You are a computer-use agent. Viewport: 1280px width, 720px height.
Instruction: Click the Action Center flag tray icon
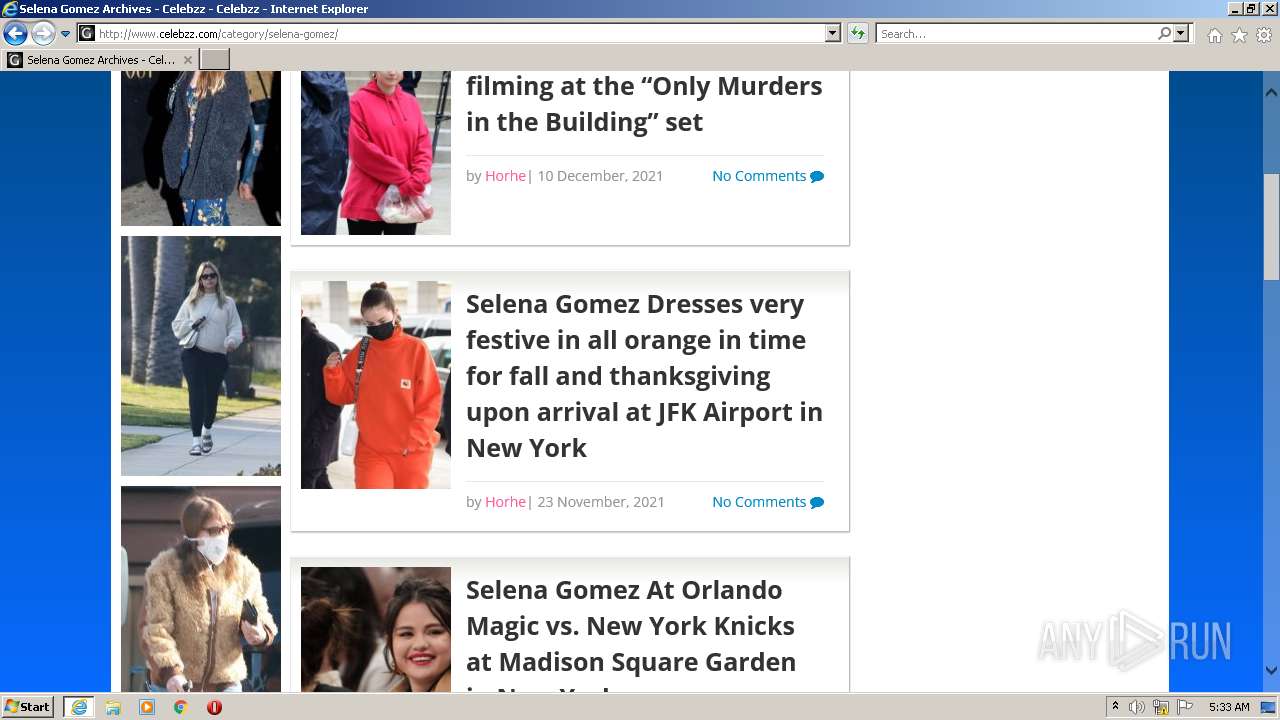pos(1185,707)
